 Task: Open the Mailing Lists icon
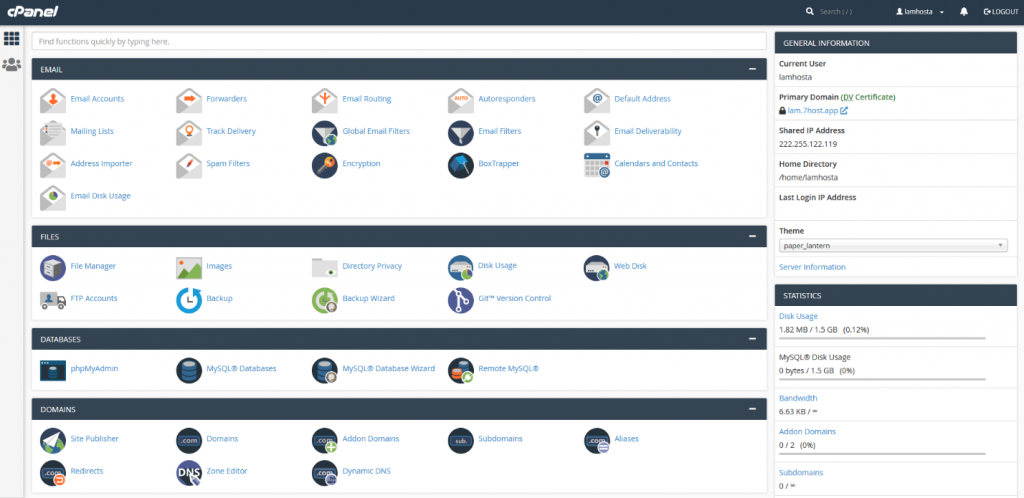point(53,132)
